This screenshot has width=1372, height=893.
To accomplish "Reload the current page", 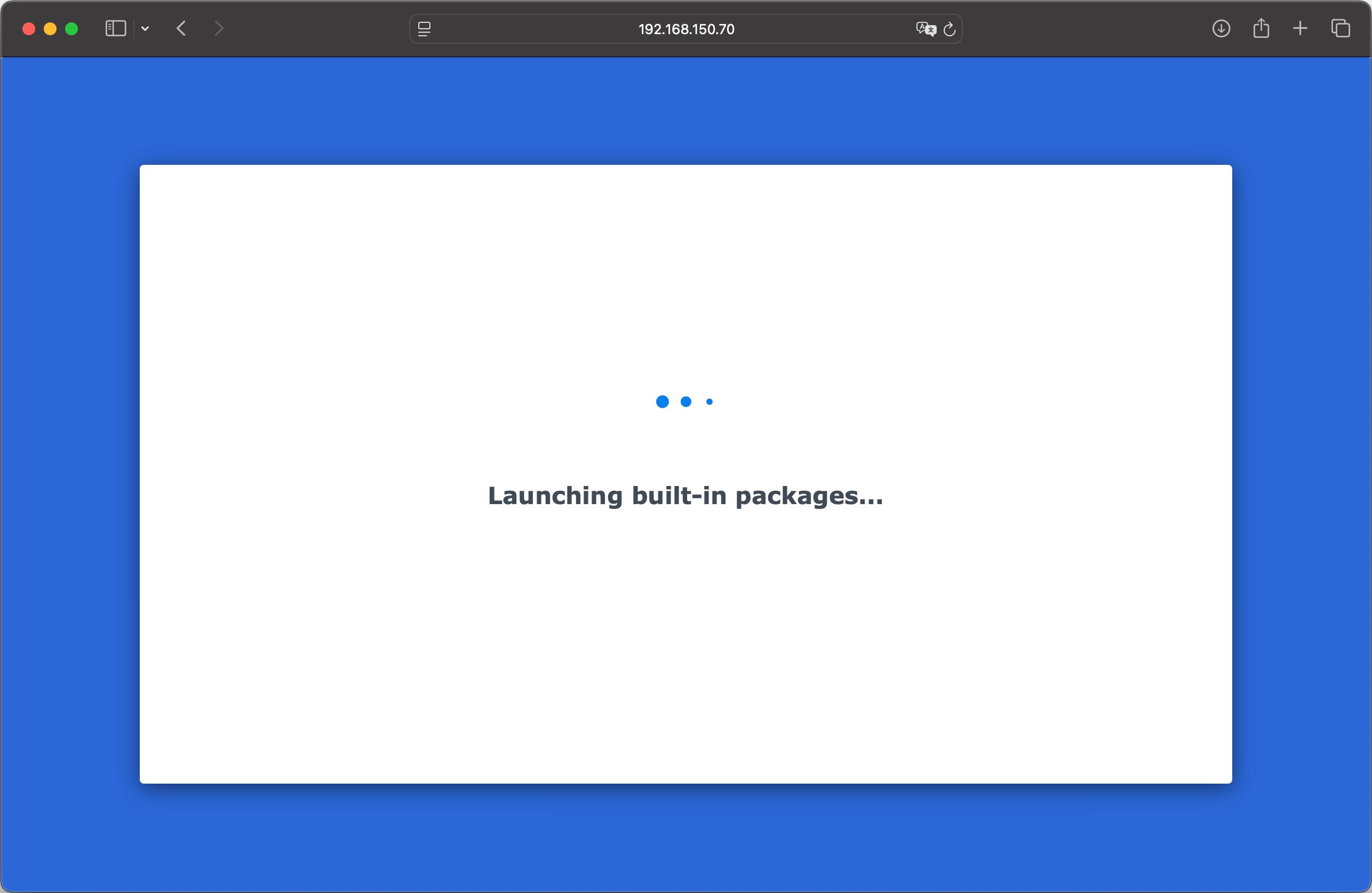I will 950,29.
